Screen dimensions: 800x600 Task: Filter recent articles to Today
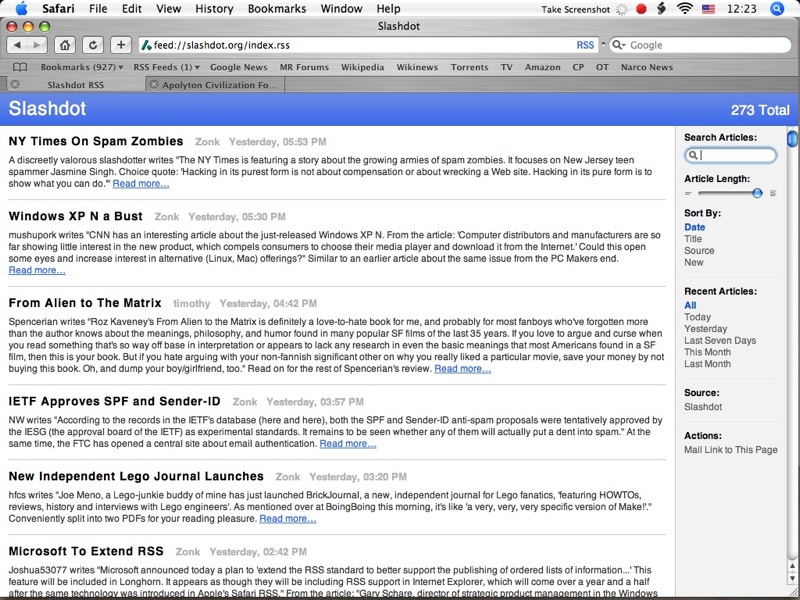(x=697, y=317)
